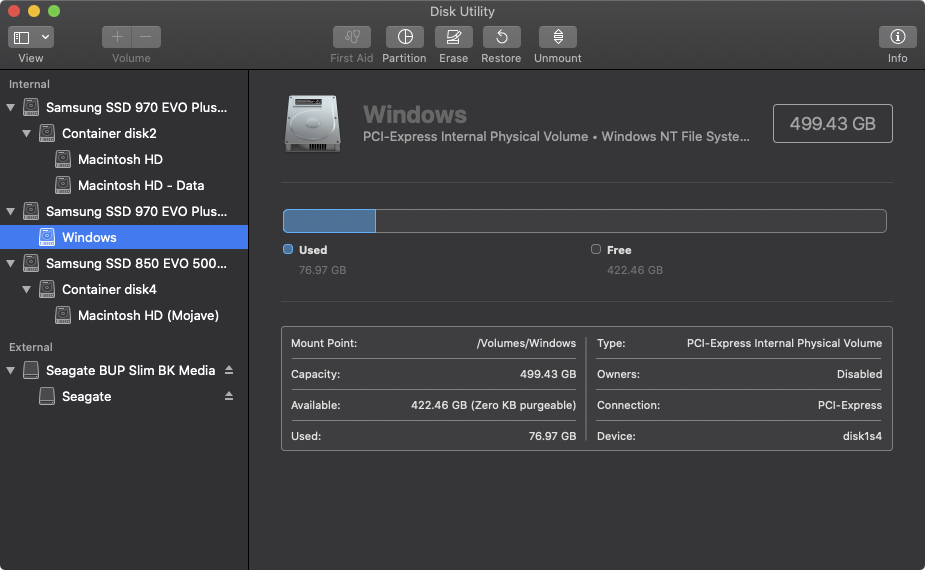Viewport: 925px width, 570px height.
Task: Collapse the Samsung SSD 850 EVO disk
Action: point(11,264)
